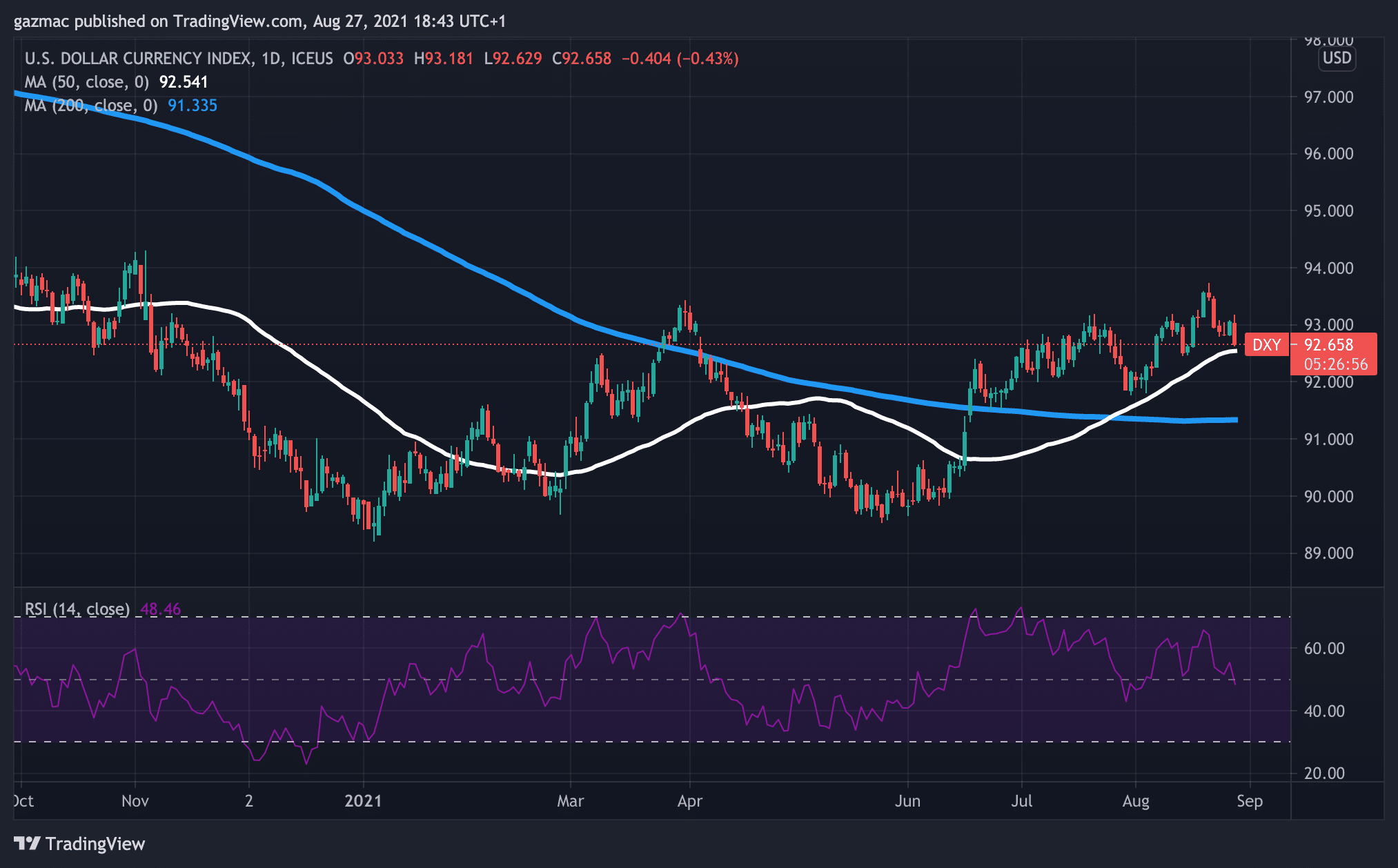Click the 97.000 price axis label
Screen dimensions: 1398x868
(x=1328, y=97)
